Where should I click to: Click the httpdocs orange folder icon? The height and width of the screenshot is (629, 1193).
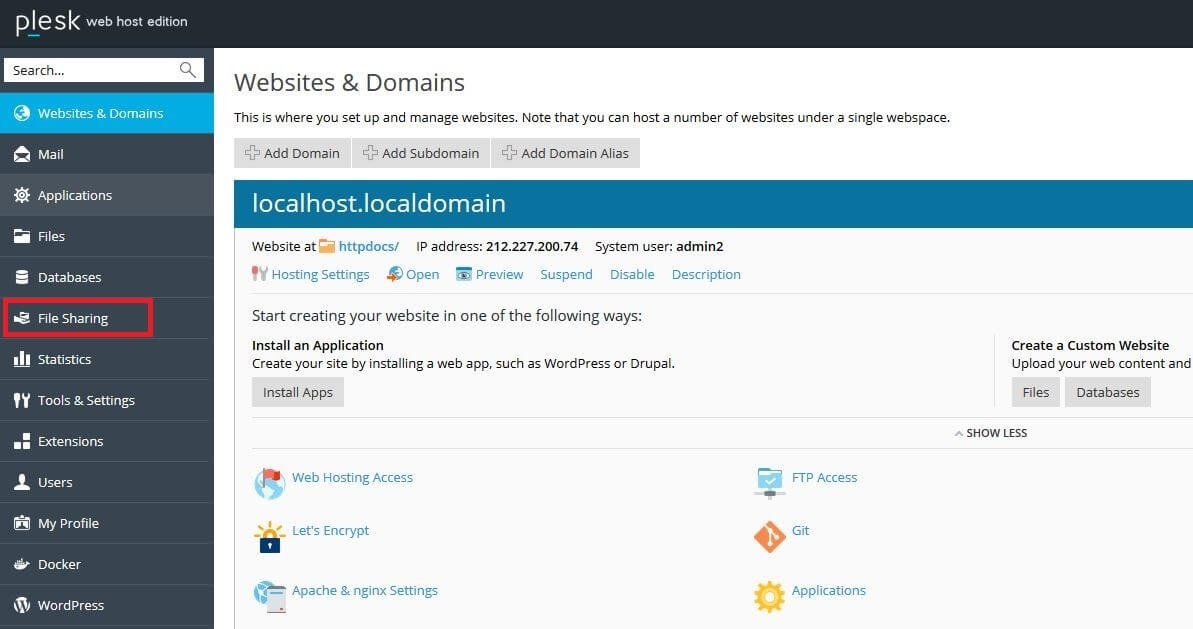[x=327, y=246]
